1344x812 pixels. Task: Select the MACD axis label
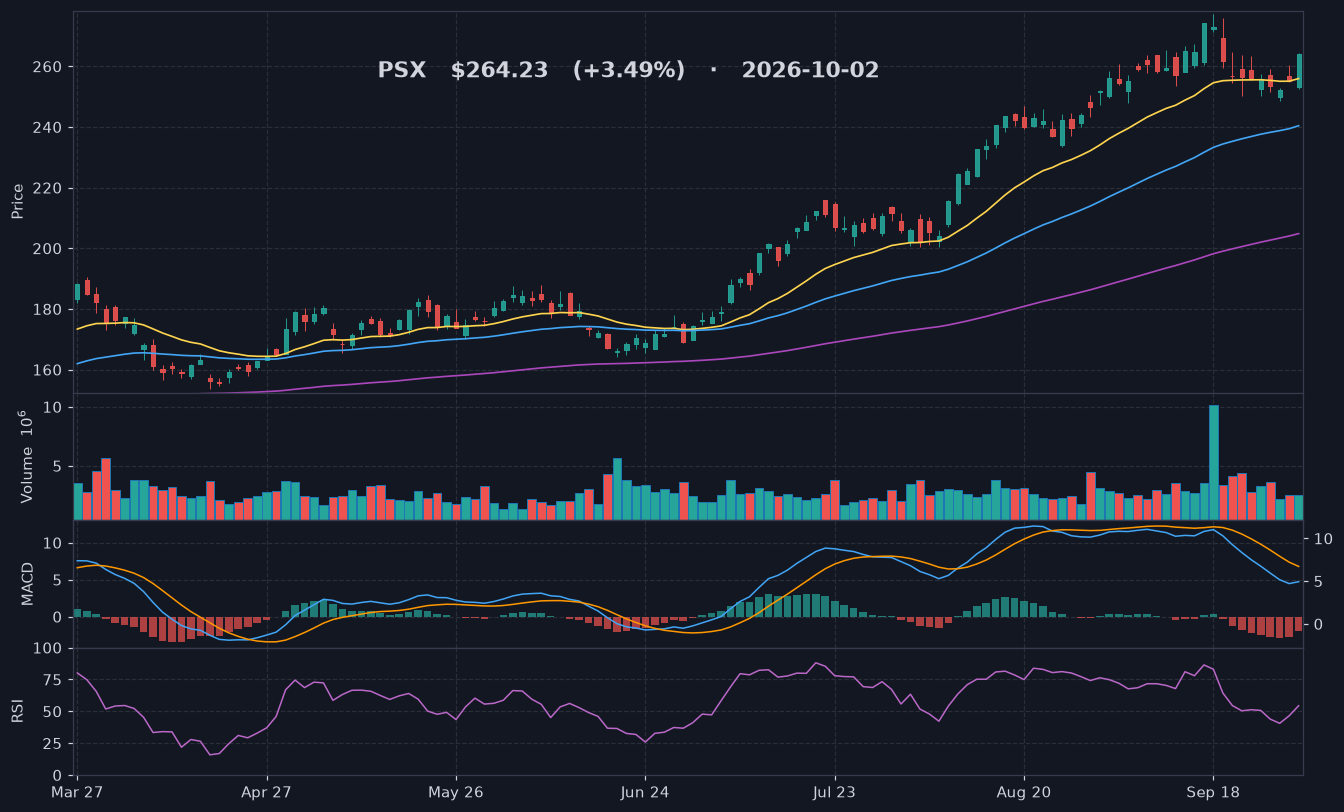28,583
